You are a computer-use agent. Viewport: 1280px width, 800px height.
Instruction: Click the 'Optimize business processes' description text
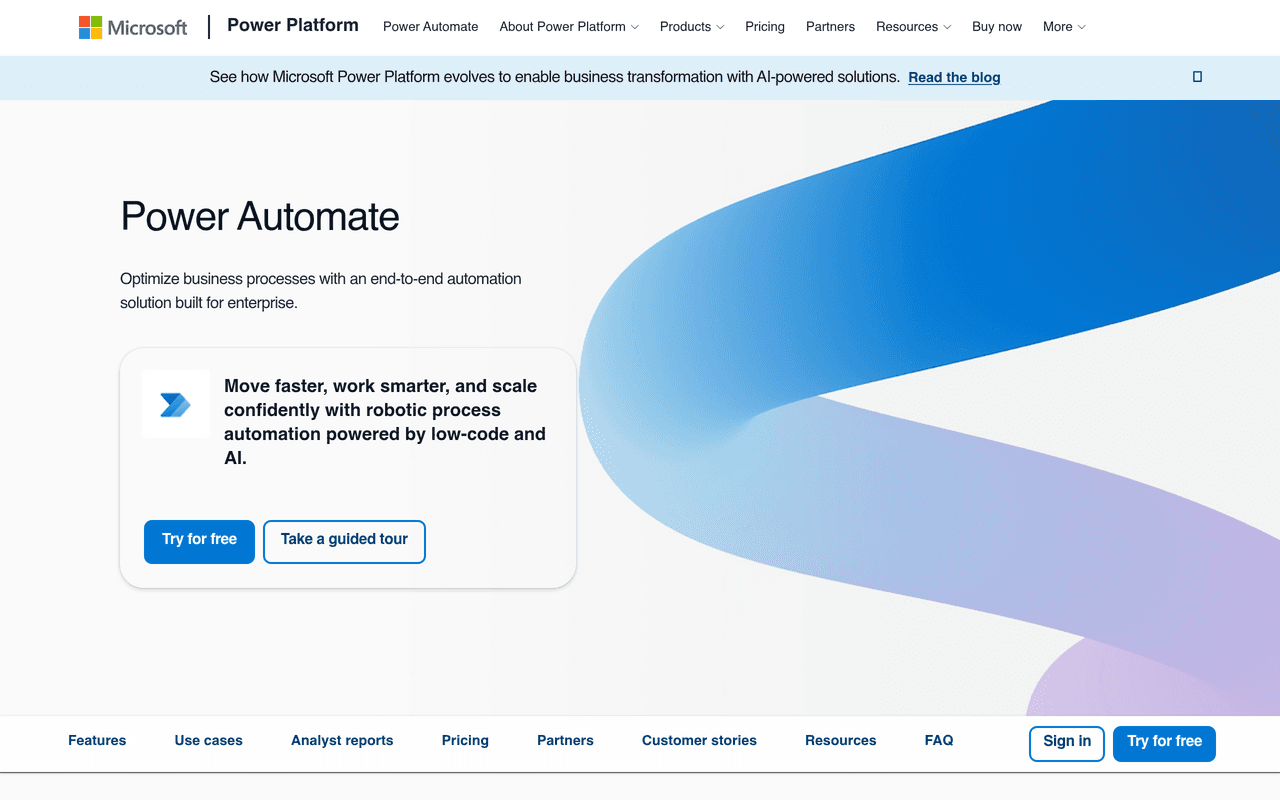click(x=321, y=290)
